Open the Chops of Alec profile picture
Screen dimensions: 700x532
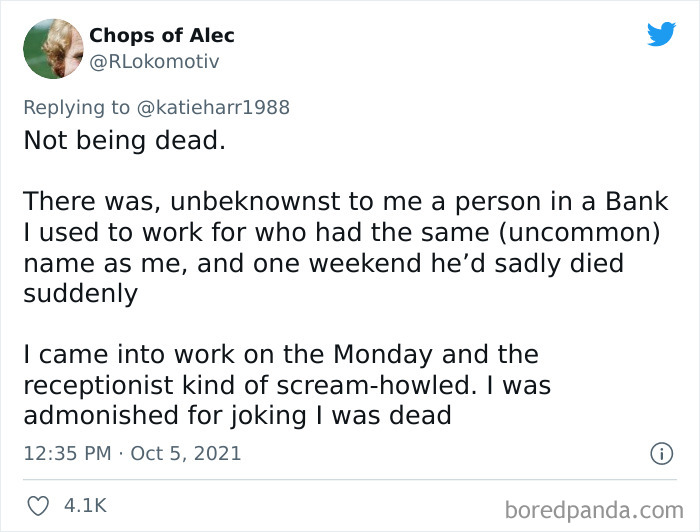point(53,48)
